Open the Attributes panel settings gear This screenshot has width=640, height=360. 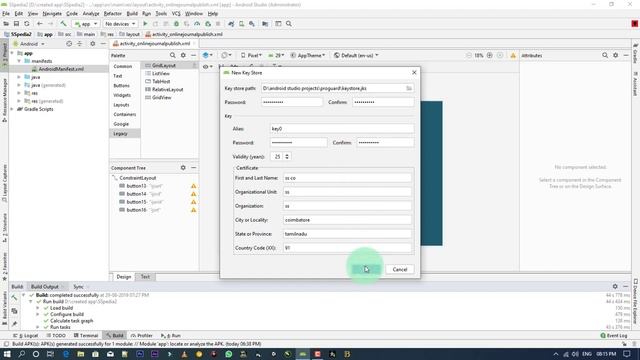pyautogui.click(x=616, y=55)
